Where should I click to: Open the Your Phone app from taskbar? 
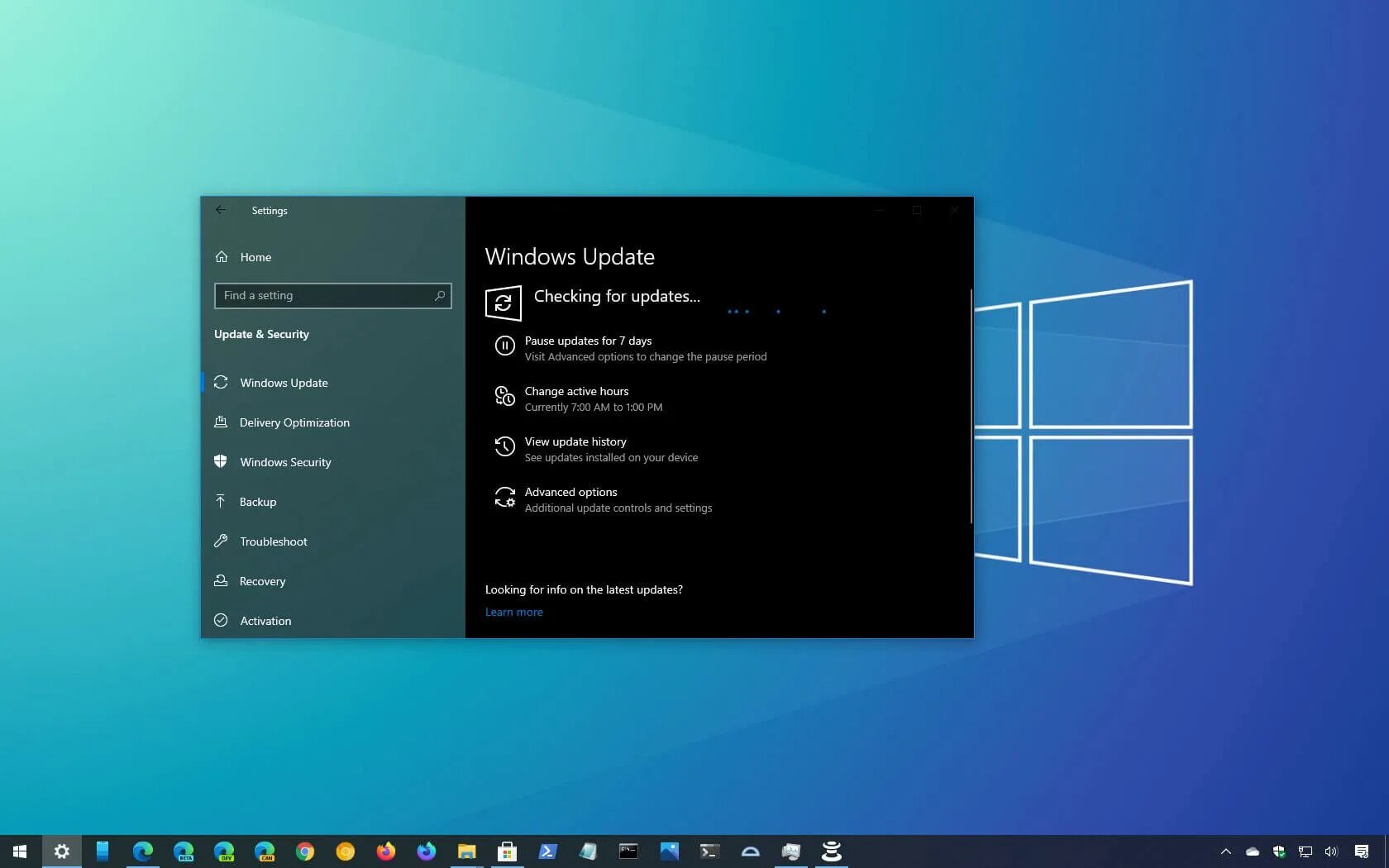pyautogui.click(x=102, y=851)
